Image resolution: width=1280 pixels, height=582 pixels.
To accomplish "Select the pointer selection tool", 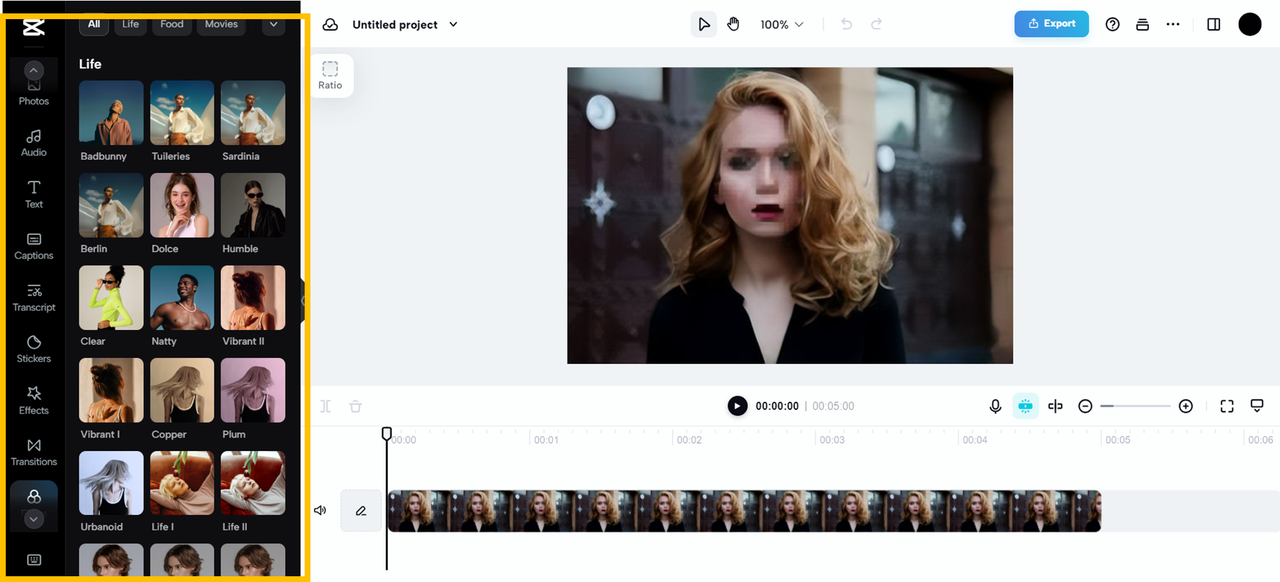I will (x=704, y=24).
